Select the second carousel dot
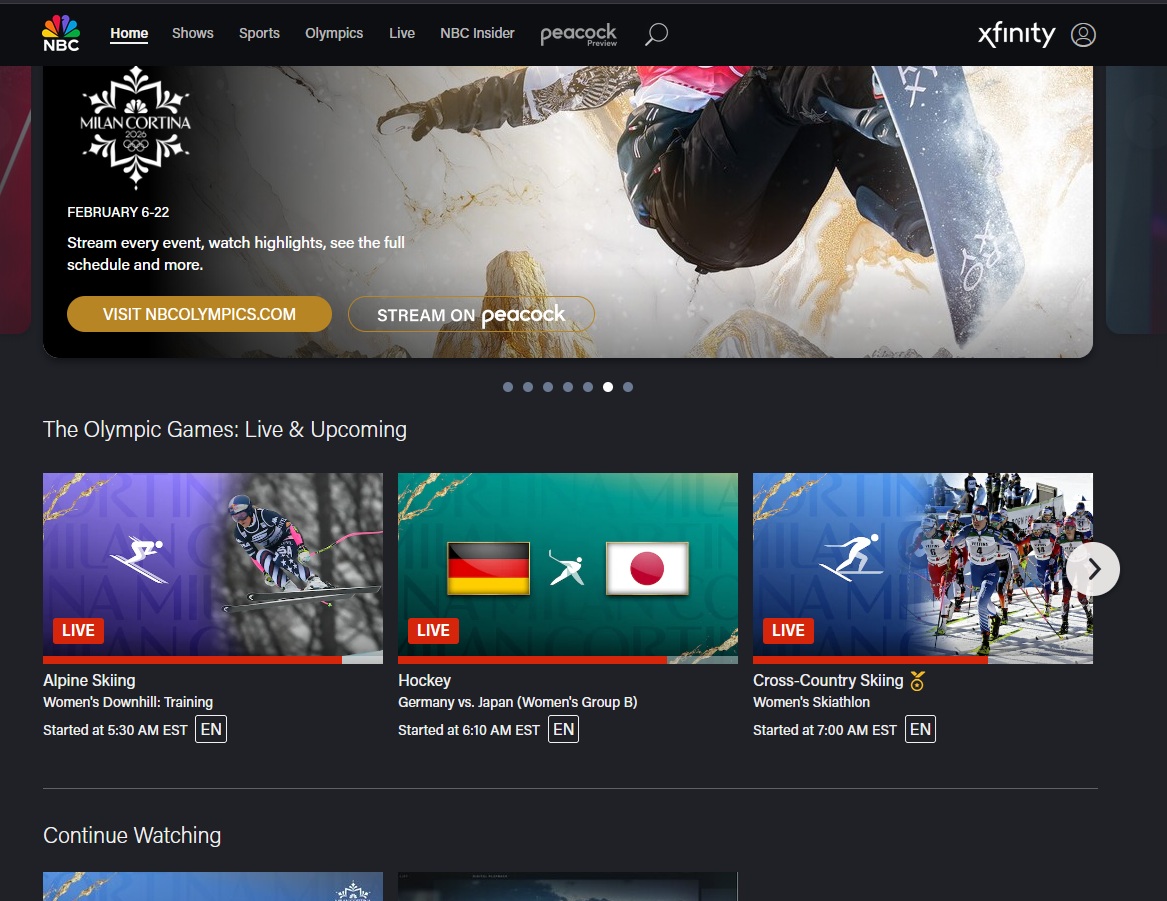This screenshot has width=1167, height=901. [x=528, y=387]
